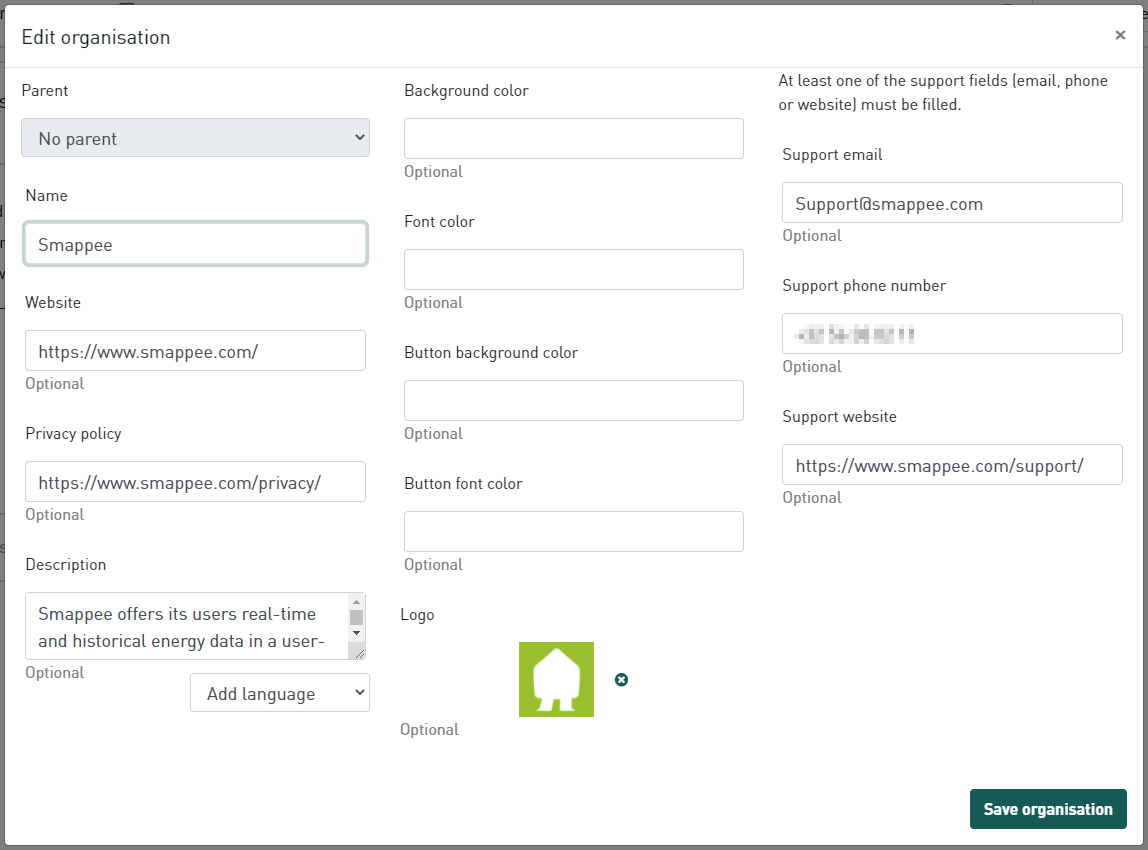Screen dimensions: 1148x850
Task: Focus the Name field containing Smappee
Action: (x=195, y=244)
